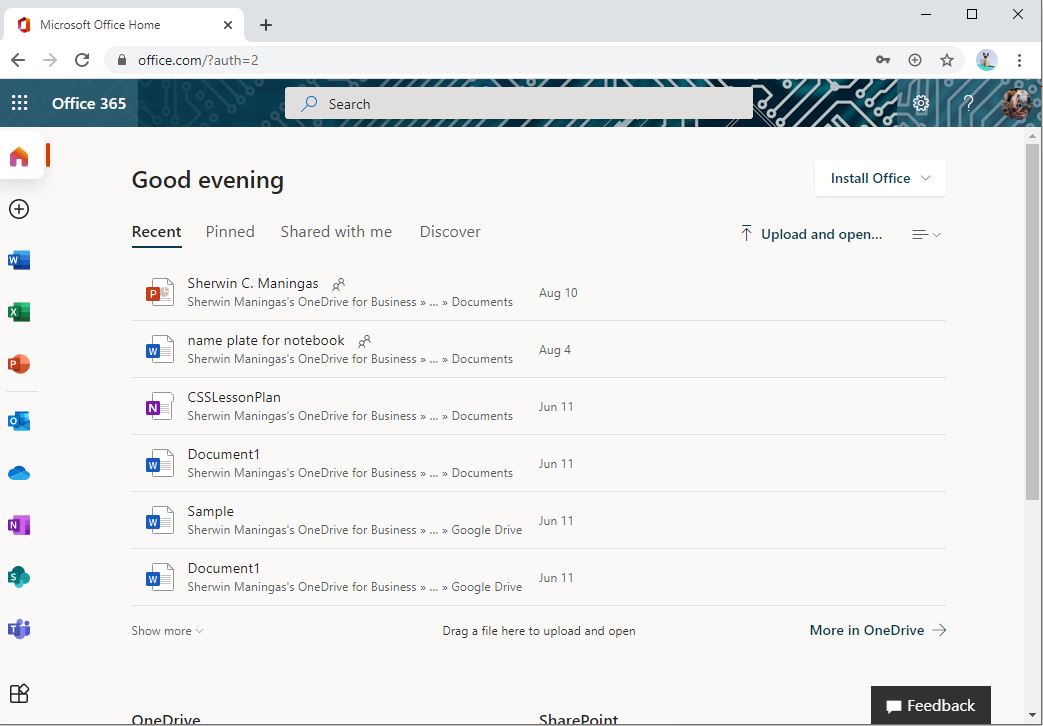Open the Sample document
Image resolution: width=1043 pixels, height=726 pixels.
click(210, 512)
